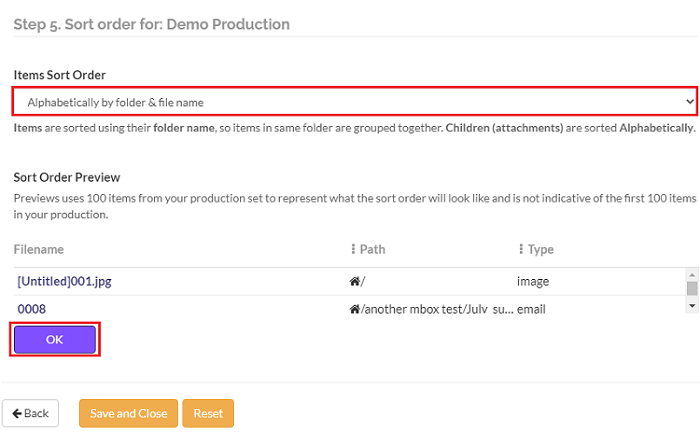Image resolution: width=700 pixels, height=432 pixels.
Task: Open the Type column menu icon
Action: coord(521,249)
